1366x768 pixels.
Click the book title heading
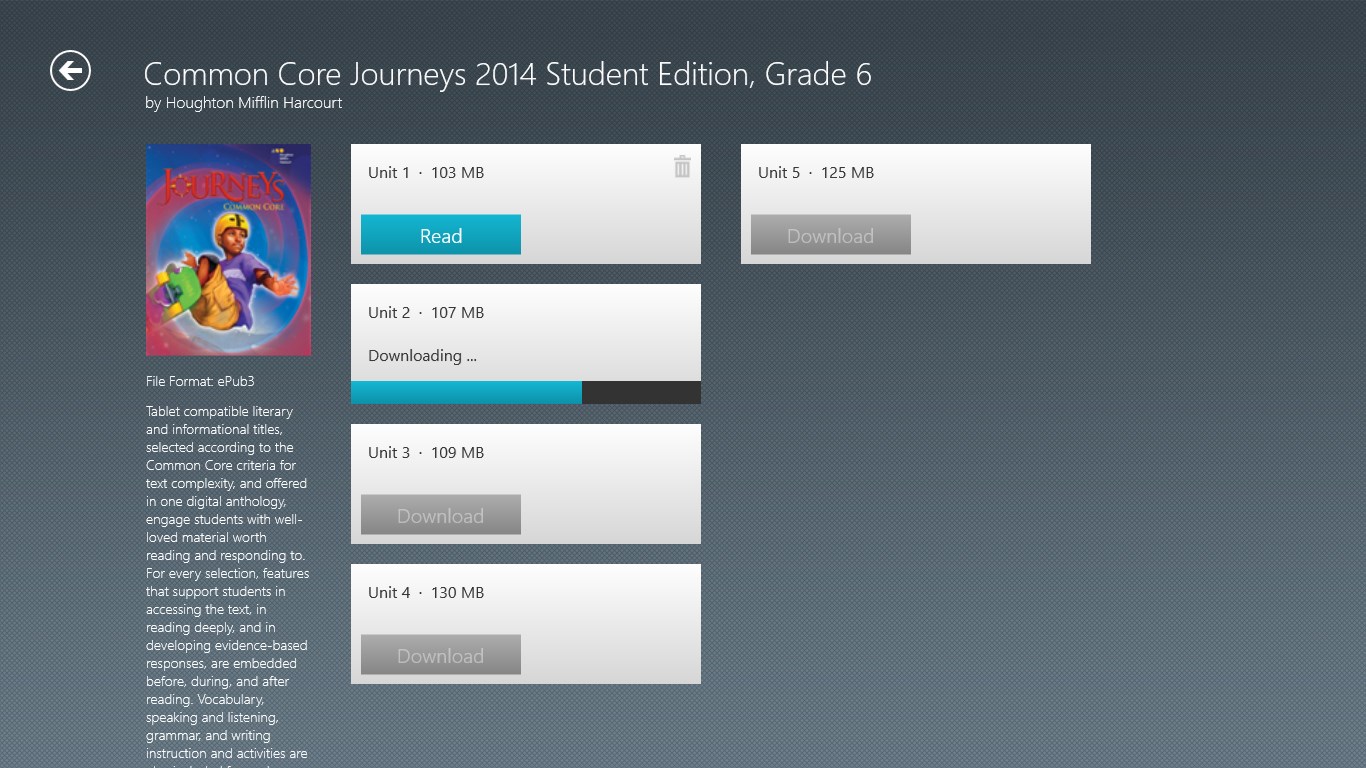tap(508, 74)
